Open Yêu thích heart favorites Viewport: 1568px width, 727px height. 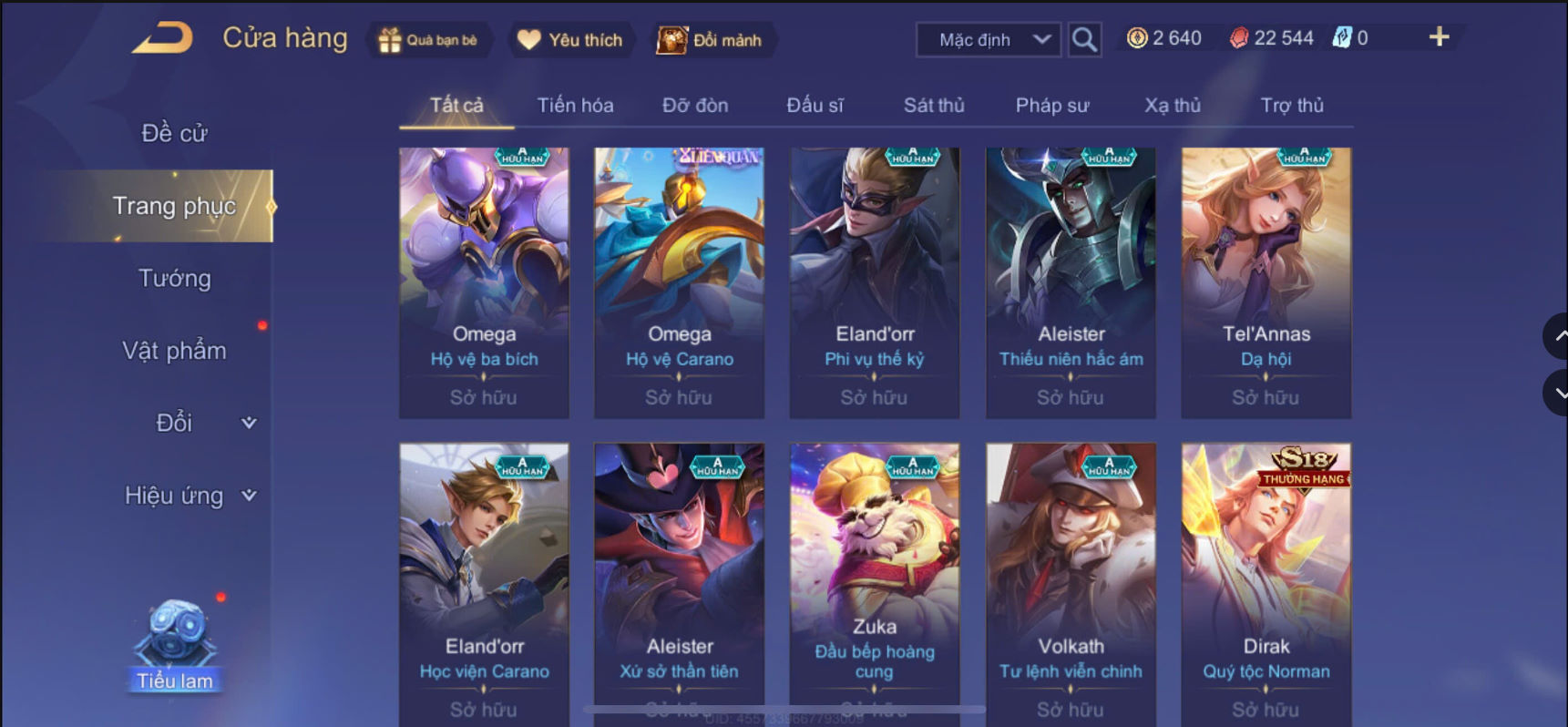click(x=569, y=40)
